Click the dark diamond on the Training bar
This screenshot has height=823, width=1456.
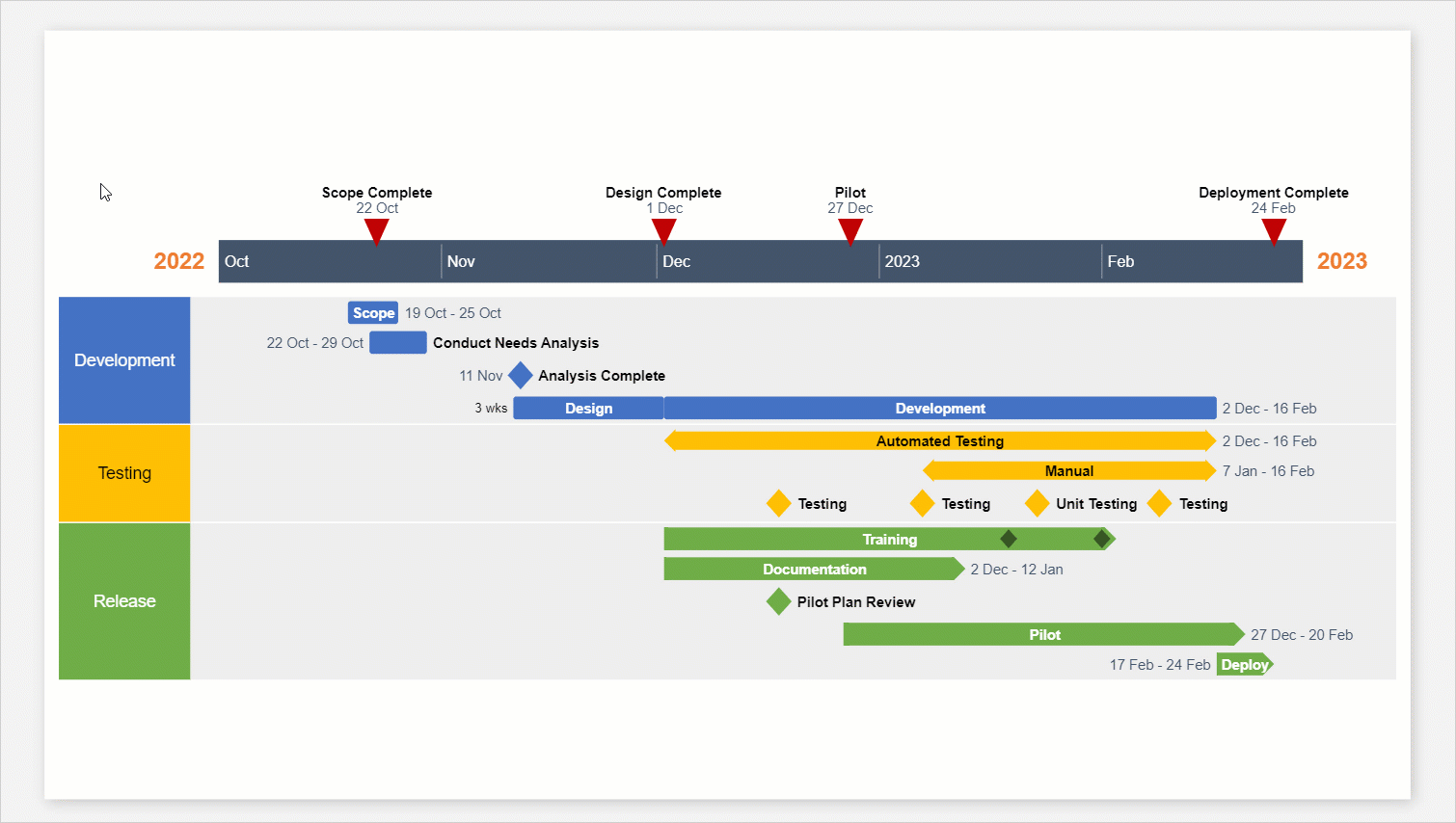1009,539
